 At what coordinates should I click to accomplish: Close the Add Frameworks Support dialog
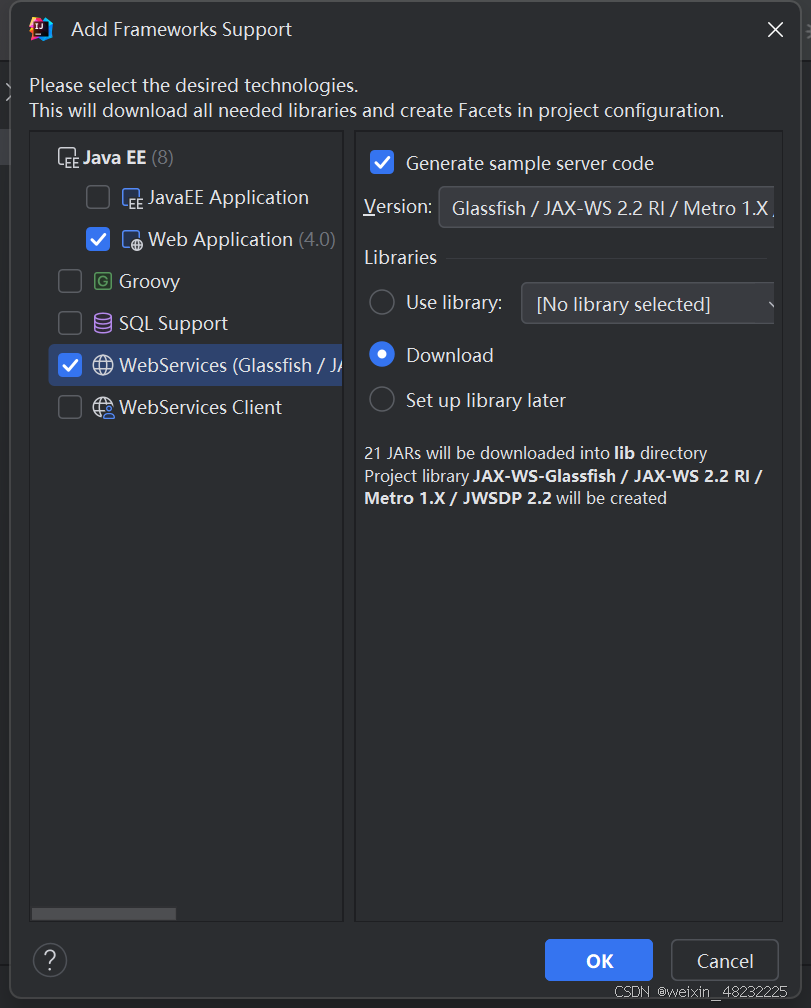(776, 30)
